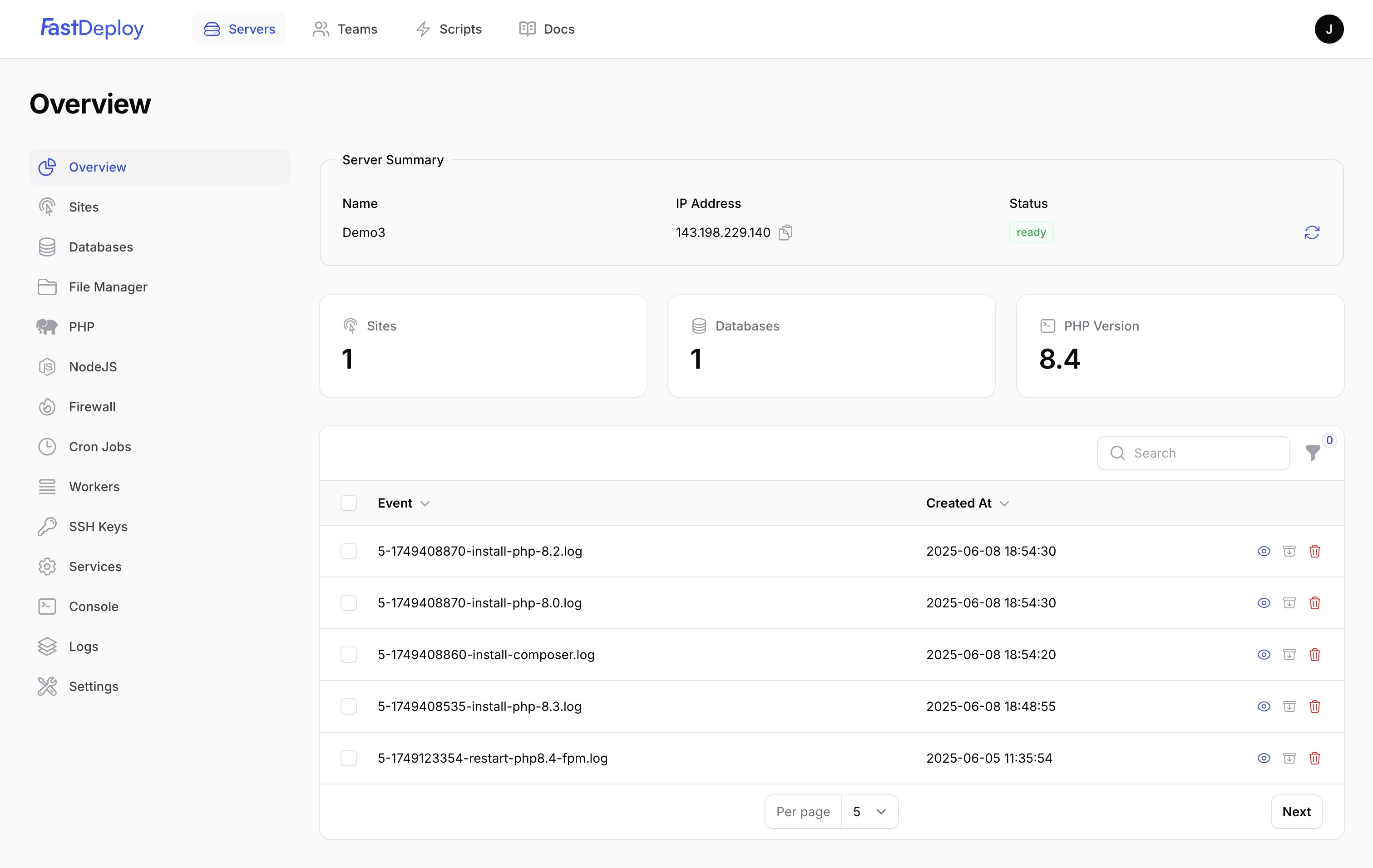The width and height of the screenshot is (1373, 868).
Task: Click the Demo3 server name
Action: 364,232
